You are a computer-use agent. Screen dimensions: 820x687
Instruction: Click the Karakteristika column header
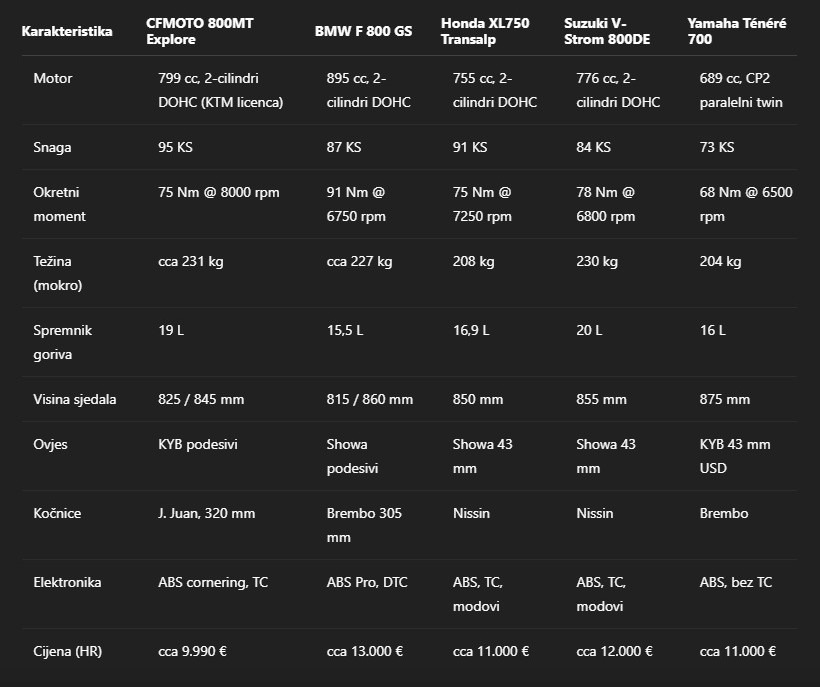click(x=67, y=31)
